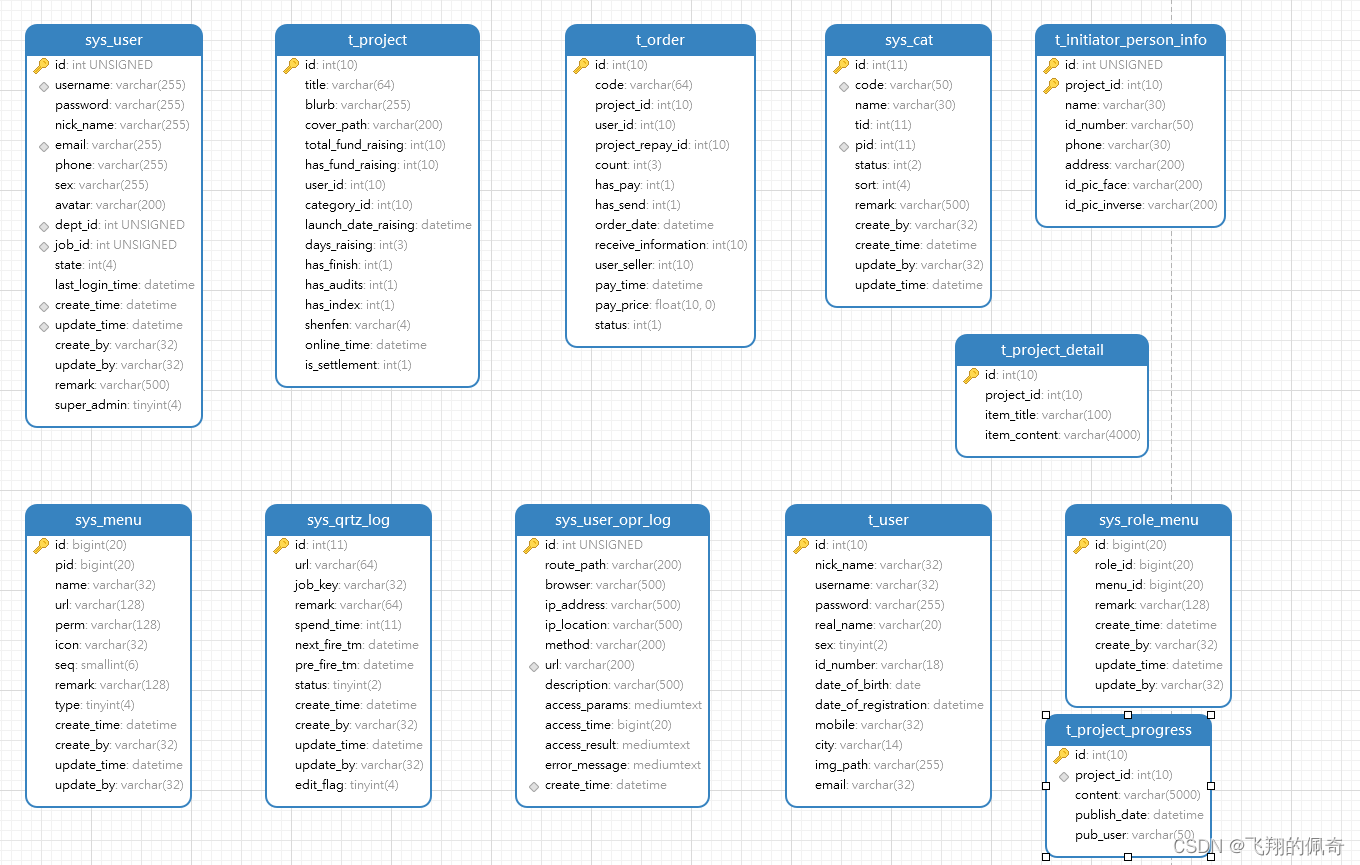The height and width of the screenshot is (865, 1360).
Task: Select the sys_role_menu table header
Action: pyautogui.click(x=1148, y=520)
